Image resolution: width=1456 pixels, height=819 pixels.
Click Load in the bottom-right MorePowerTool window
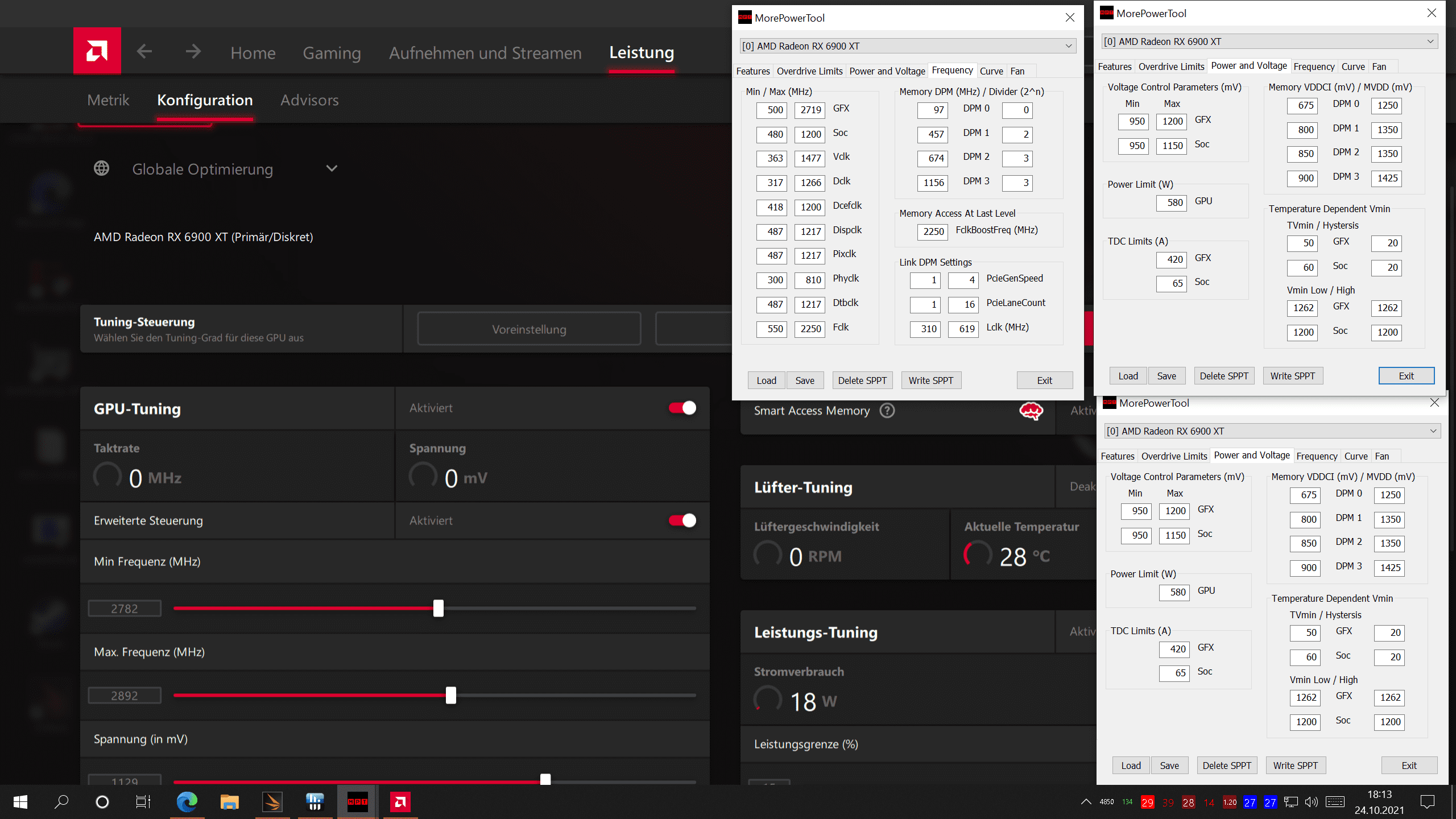1131,766
